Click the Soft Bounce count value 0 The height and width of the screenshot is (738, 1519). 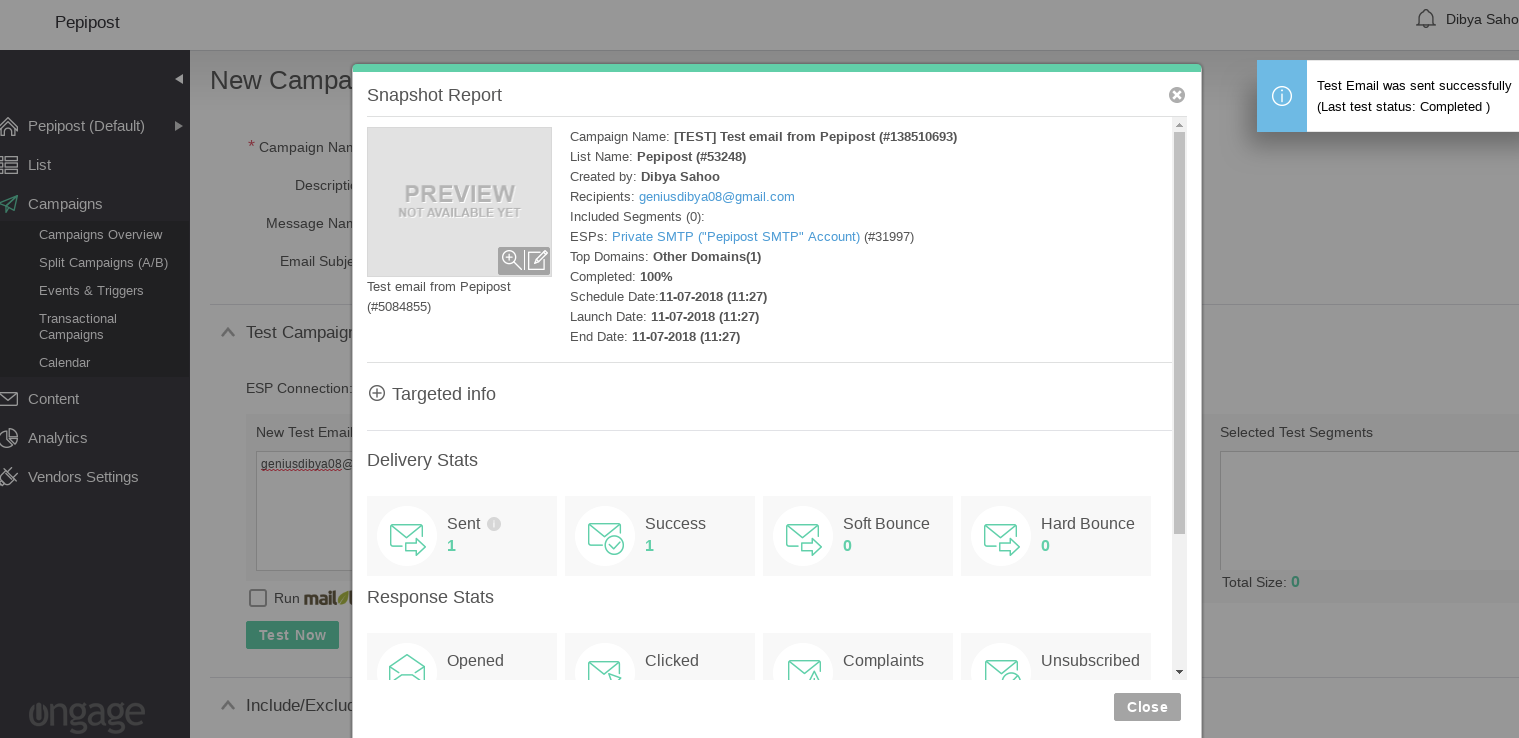(847, 546)
